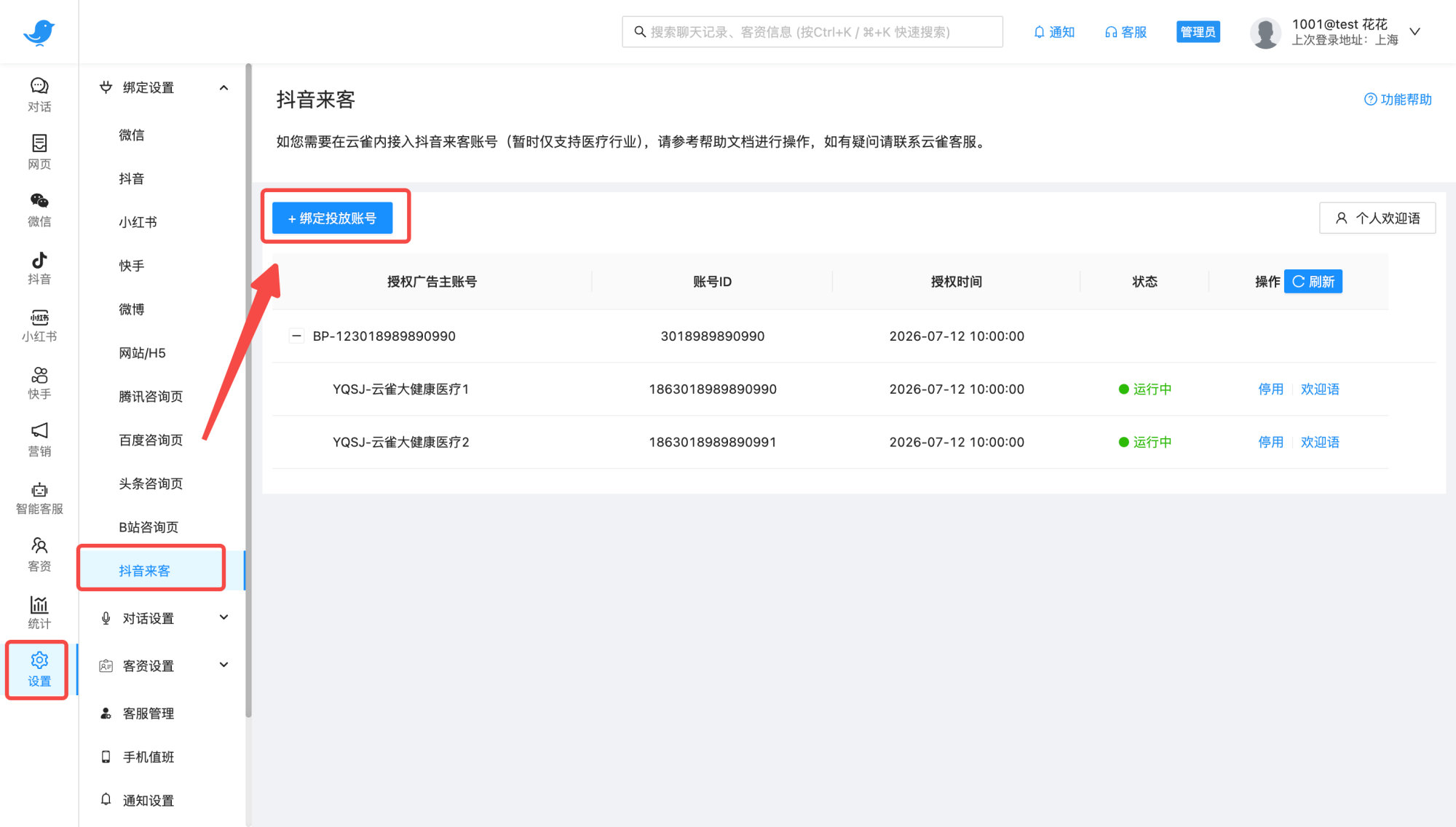Click account ID 1863018989890990
Screen dimensions: 1456x827
(713, 389)
